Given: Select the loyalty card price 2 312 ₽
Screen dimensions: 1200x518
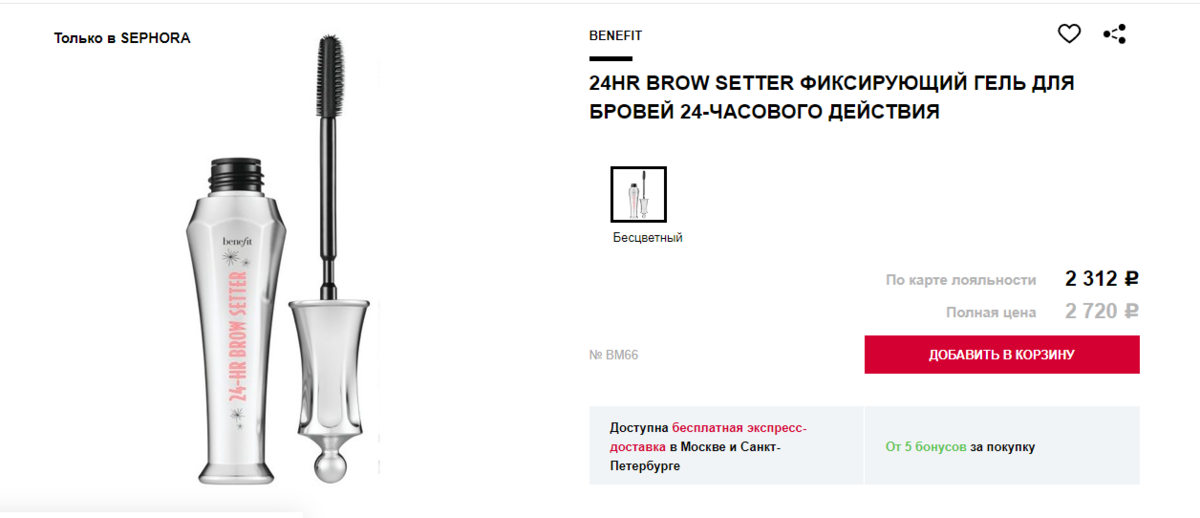Looking at the screenshot, I should point(1102,279).
